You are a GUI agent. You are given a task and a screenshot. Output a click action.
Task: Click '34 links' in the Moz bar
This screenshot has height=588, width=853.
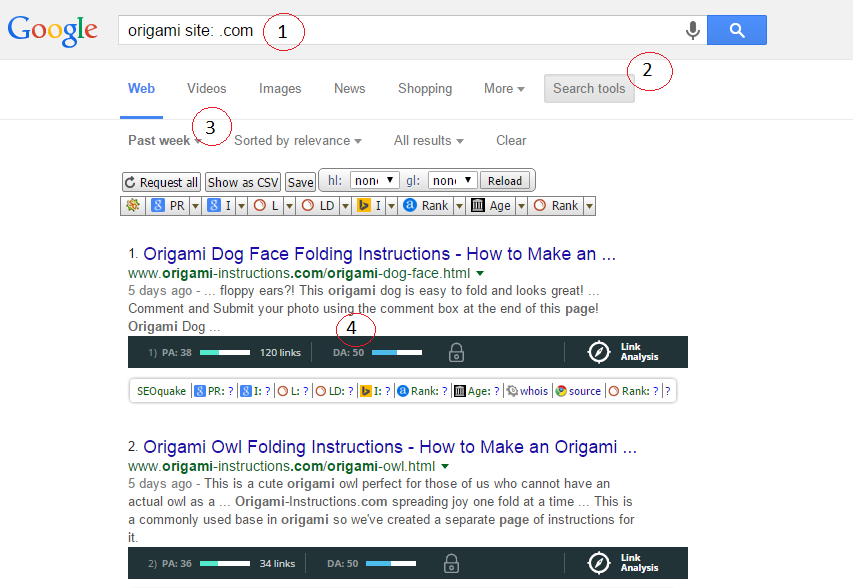pos(277,564)
